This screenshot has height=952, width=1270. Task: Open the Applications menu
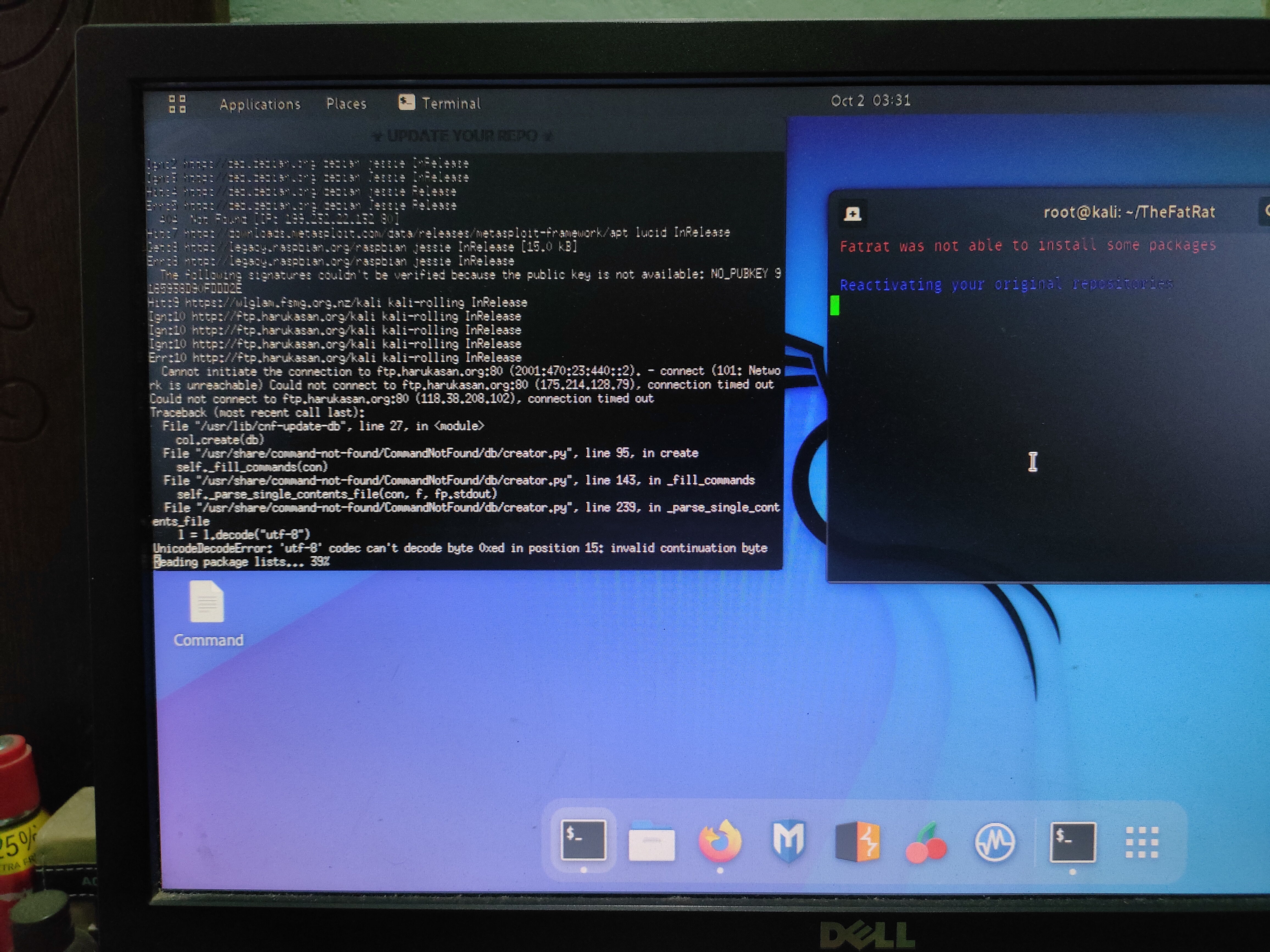coord(260,104)
